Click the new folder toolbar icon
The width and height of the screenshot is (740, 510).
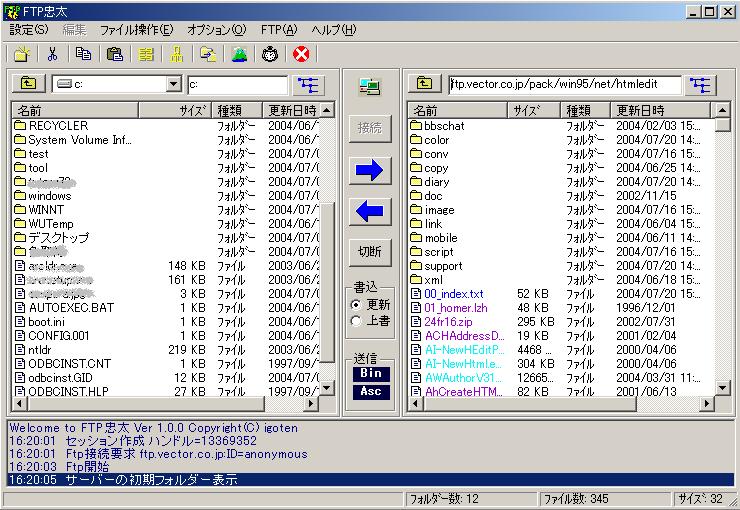click(x=21, y=54)
